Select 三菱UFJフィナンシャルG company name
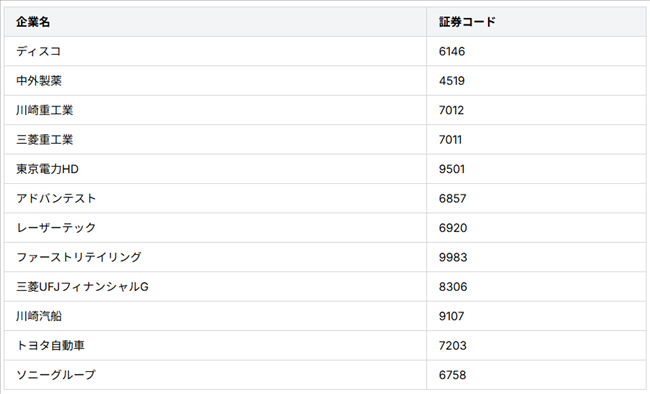 coord(82,287)
